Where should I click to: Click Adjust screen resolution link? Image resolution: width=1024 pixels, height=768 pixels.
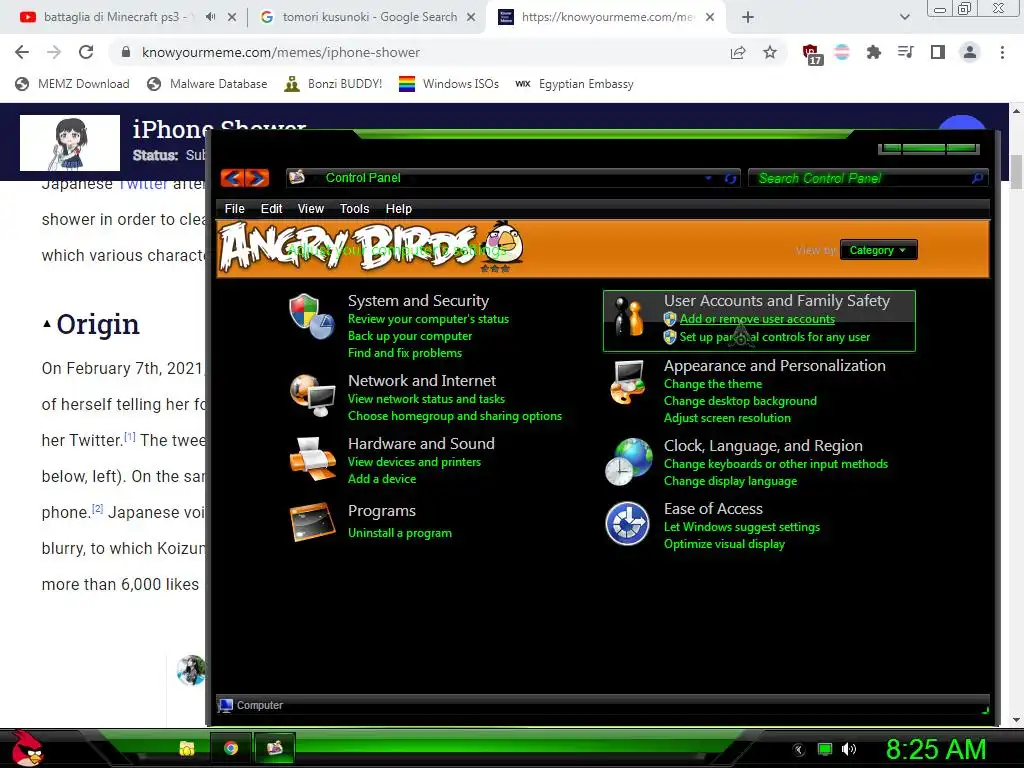pyautogui.click(x=727, y=418)
